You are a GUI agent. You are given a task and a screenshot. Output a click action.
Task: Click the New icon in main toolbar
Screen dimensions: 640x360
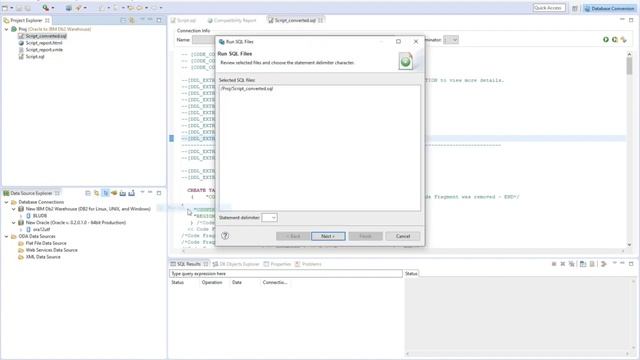click(5, 8)
